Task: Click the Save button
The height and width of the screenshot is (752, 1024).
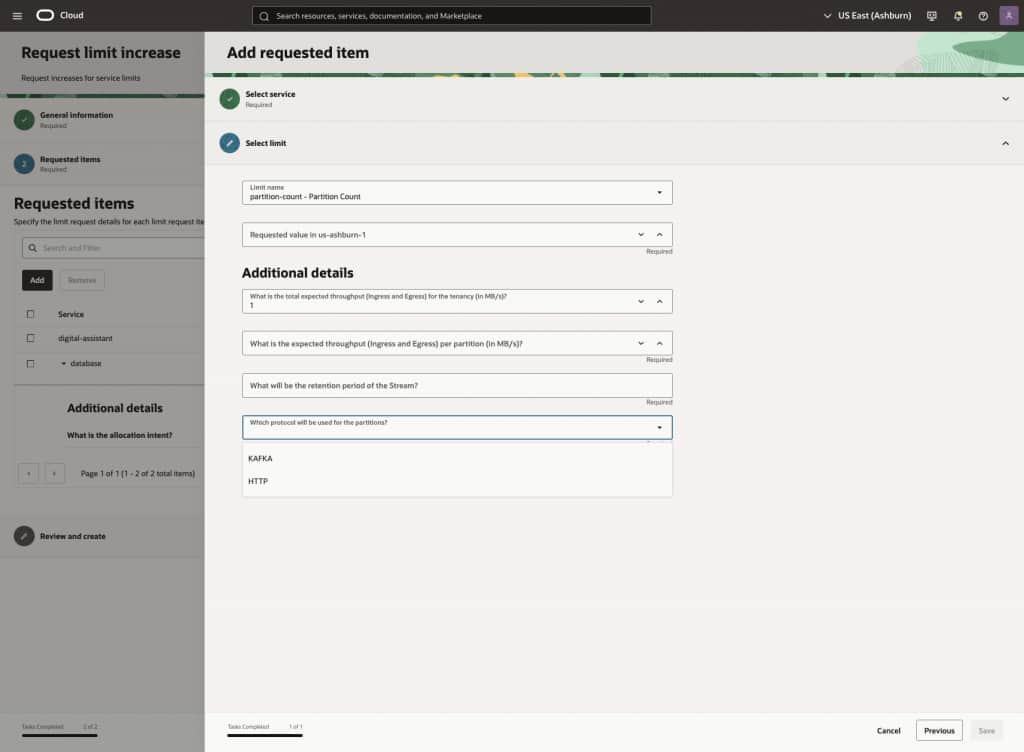Action: click(986, 730)
